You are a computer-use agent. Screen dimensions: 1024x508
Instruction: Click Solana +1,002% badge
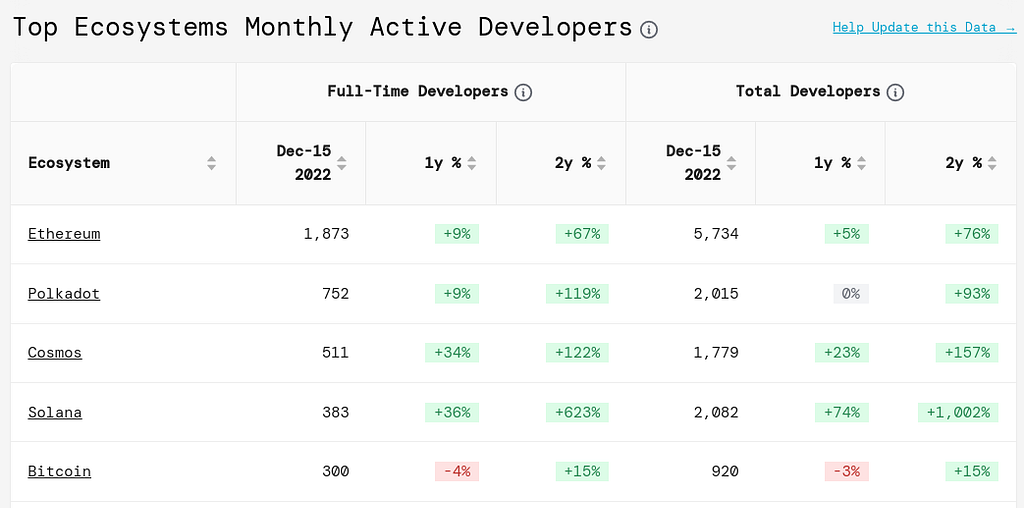tap(958, 413)
